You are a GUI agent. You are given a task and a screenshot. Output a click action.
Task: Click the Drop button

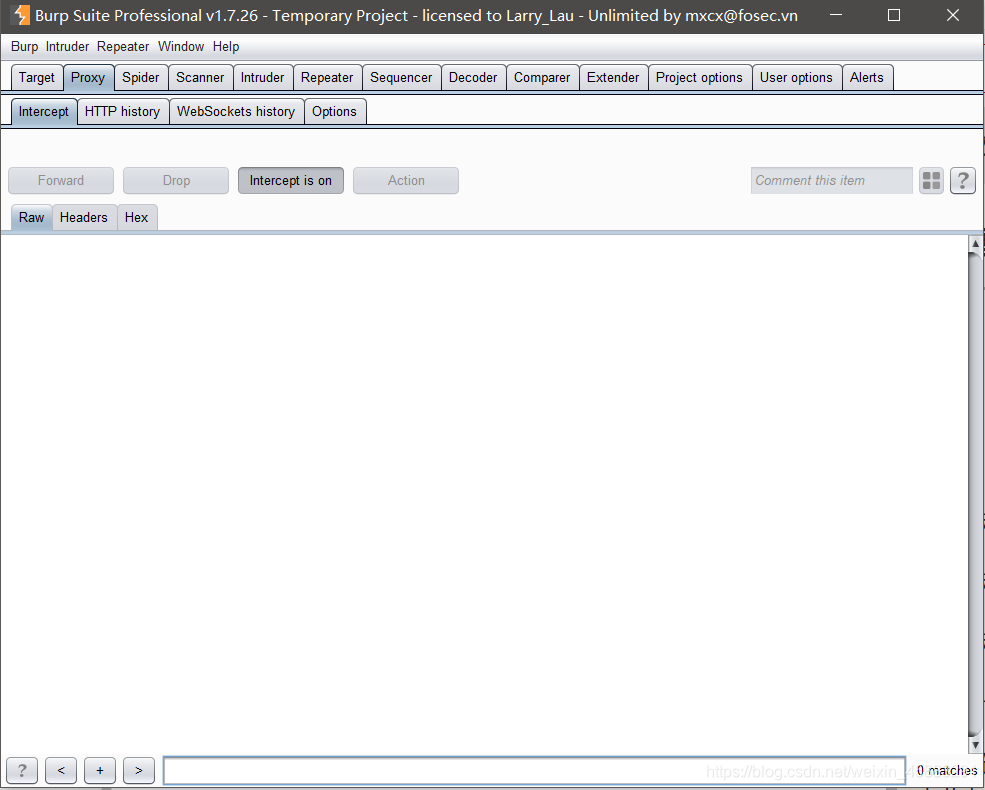(176, 181)
